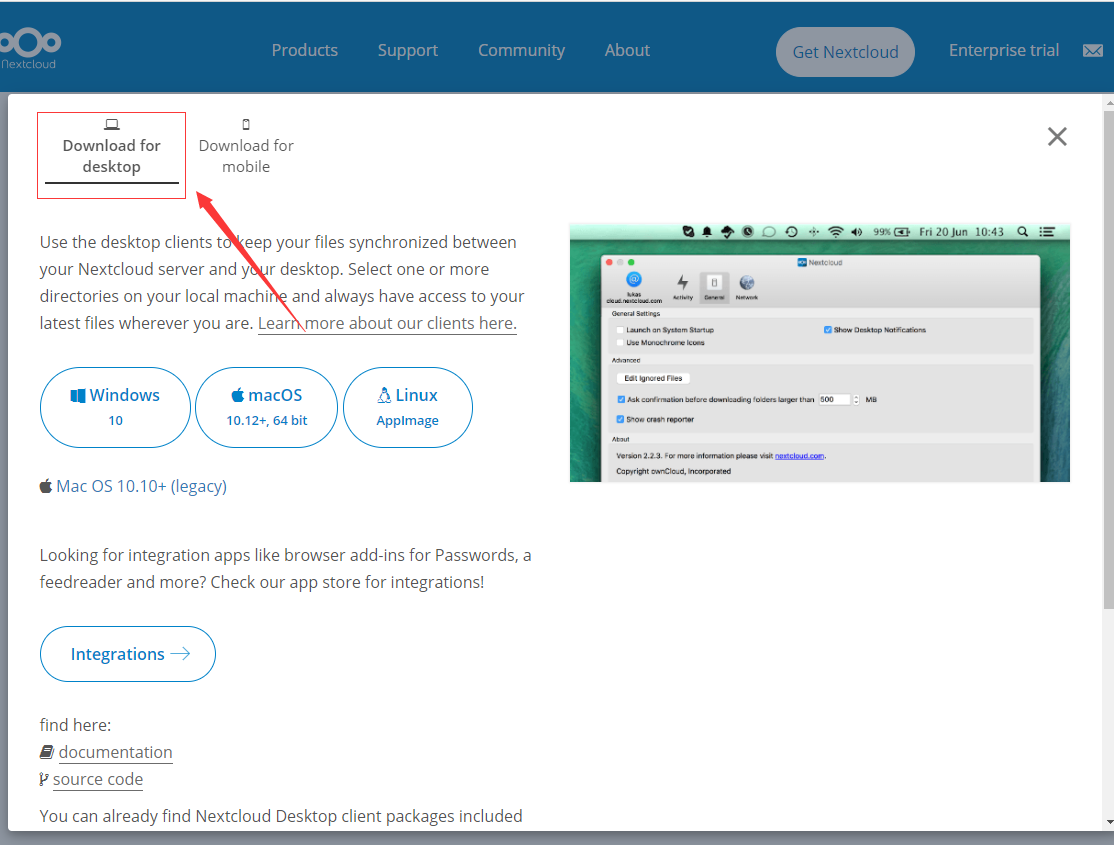The width and height of the screenshot is (1114, 845).
Task: Click nextcloud.com link in About section
Action: pyautogui.click(x=799, y=456)
